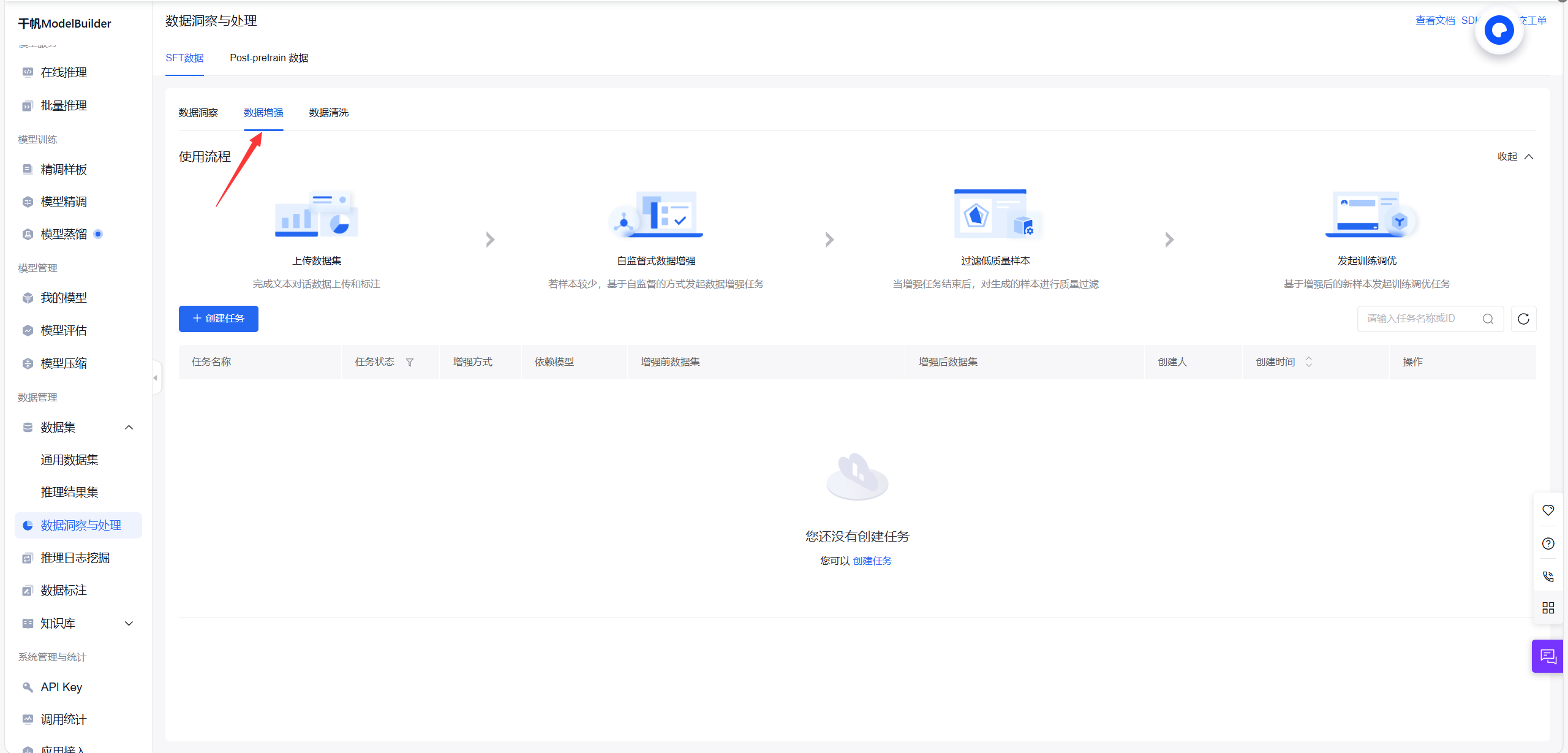Open 模型蒸馏 in sidebar
Viewport: 1568px width, 753px height.
pyautogui.click(x=64, y=234)
